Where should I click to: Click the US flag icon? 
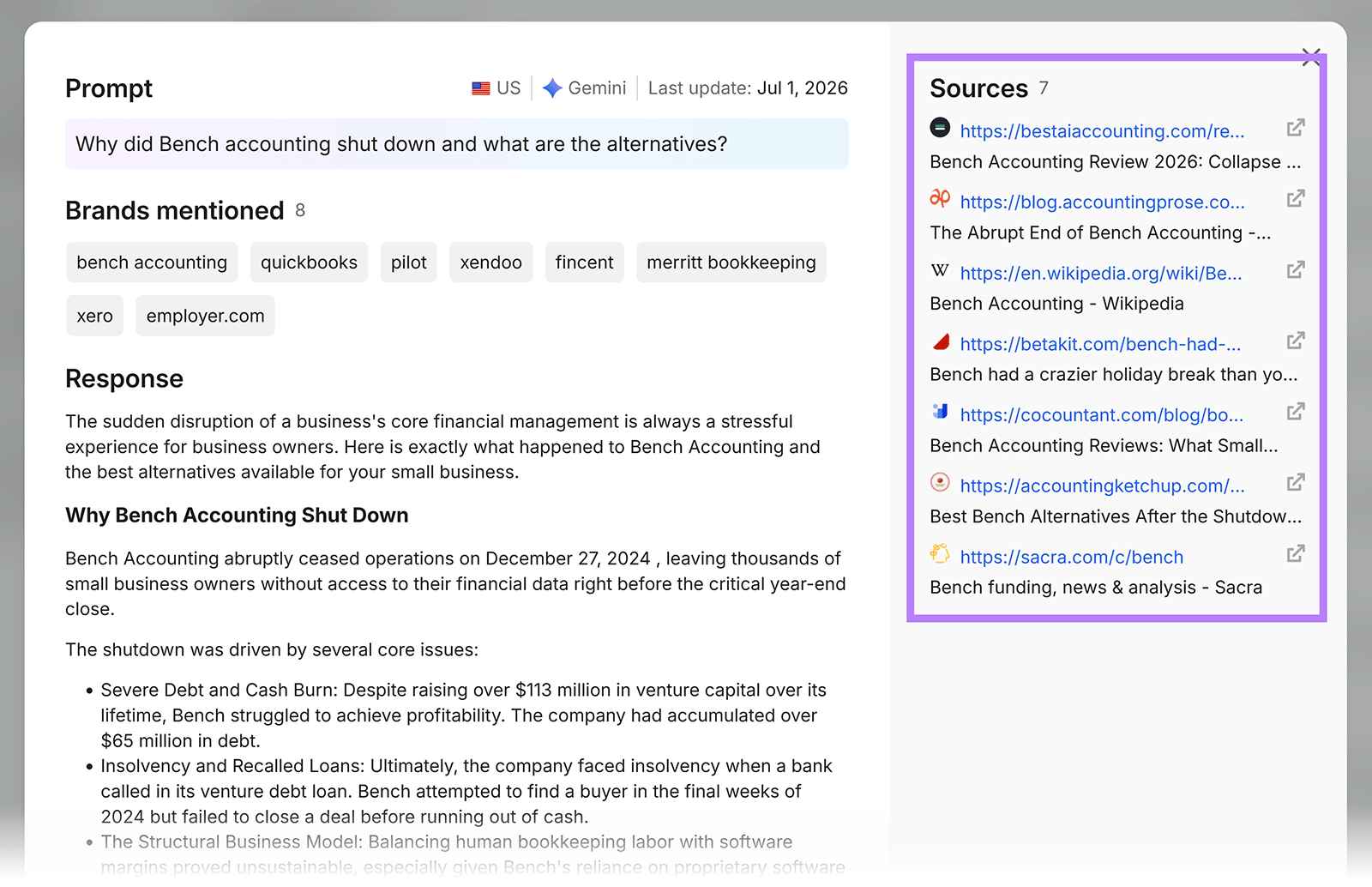[481, 88]
